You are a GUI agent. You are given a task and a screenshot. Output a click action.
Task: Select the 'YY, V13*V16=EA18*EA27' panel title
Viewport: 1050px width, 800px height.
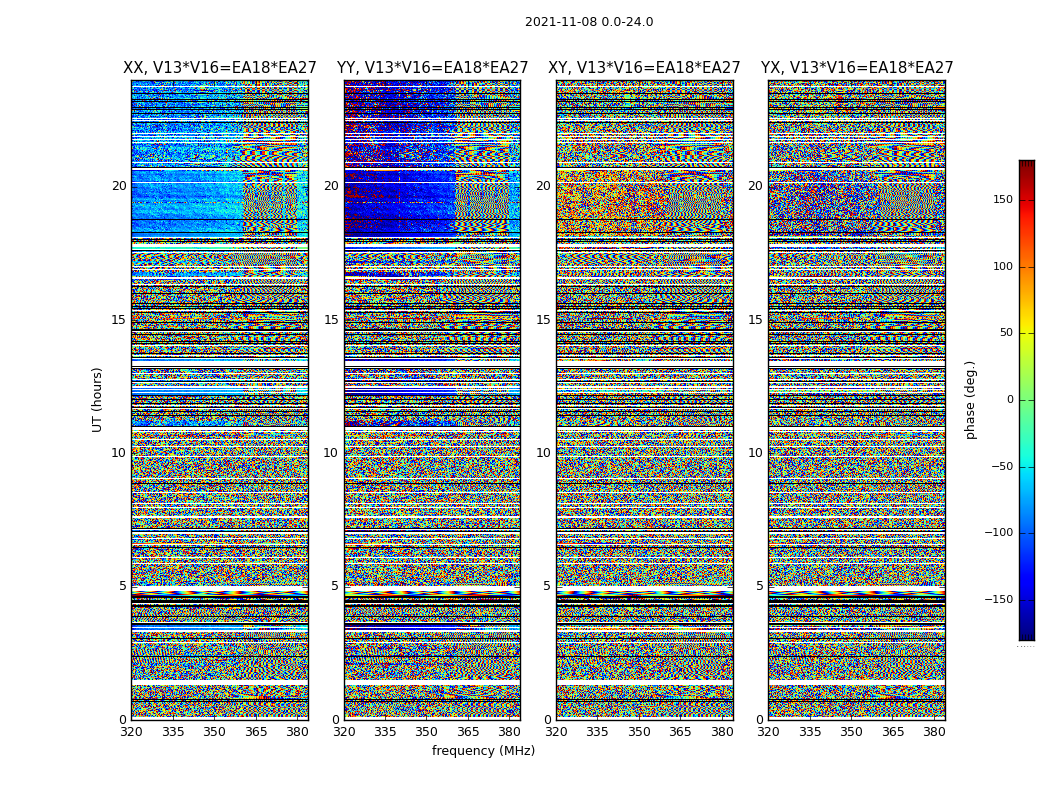click(x=433, y=68)
